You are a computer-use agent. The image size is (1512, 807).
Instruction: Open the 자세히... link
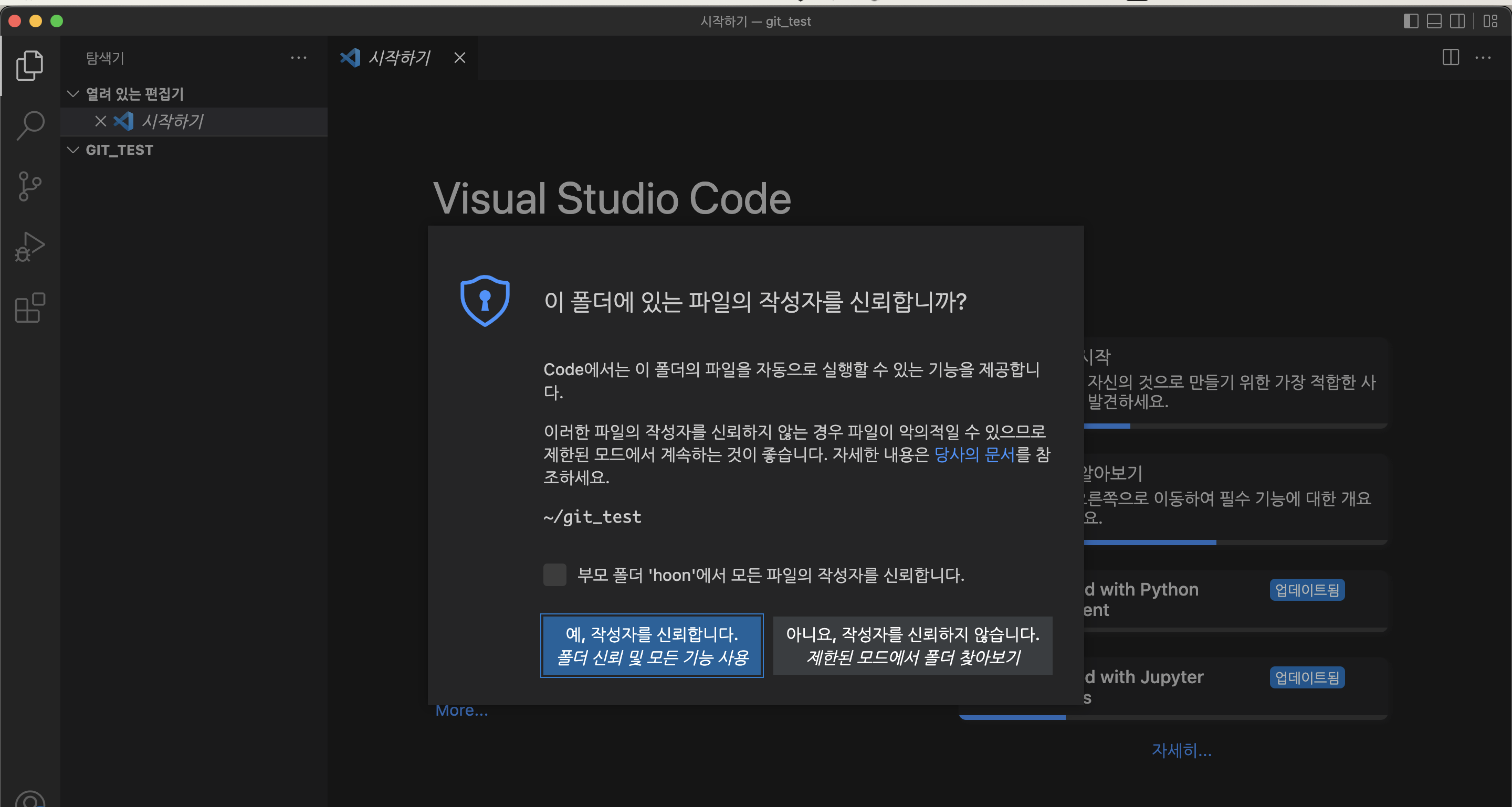pos(1182,750)
